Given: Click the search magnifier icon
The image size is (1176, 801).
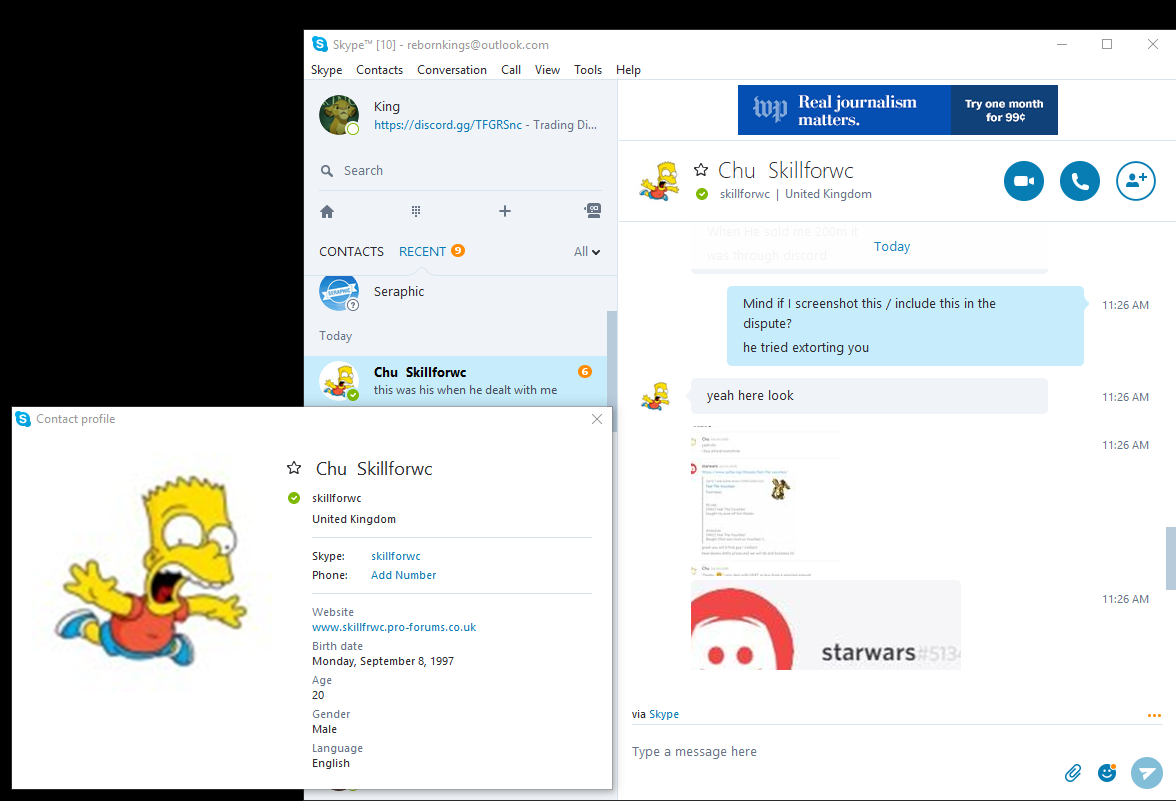Looking at the screenshot, I should 327,171.
